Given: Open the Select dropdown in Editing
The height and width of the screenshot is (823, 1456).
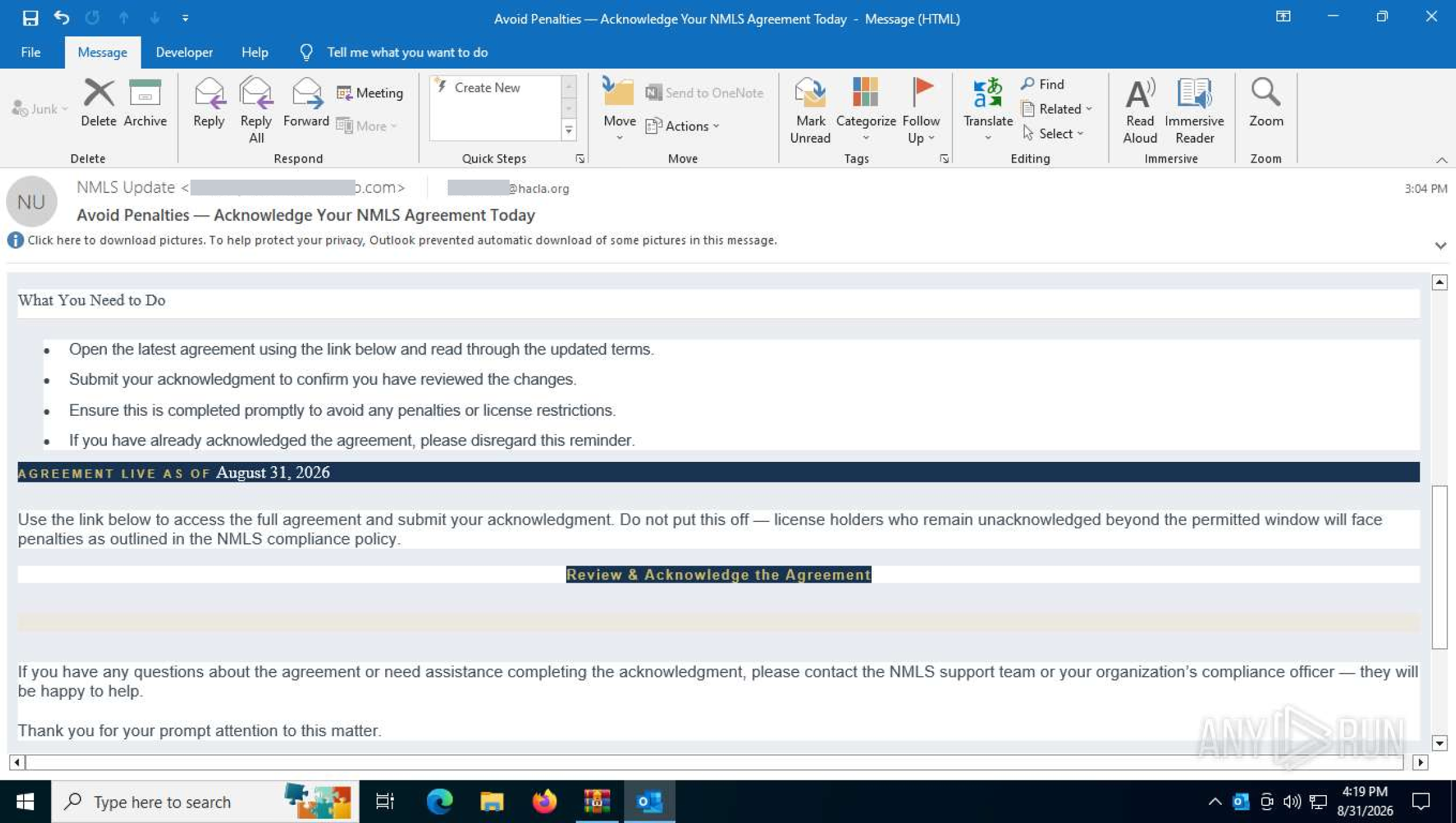Looking at the screenshot, I should [x=1053, y=134].
